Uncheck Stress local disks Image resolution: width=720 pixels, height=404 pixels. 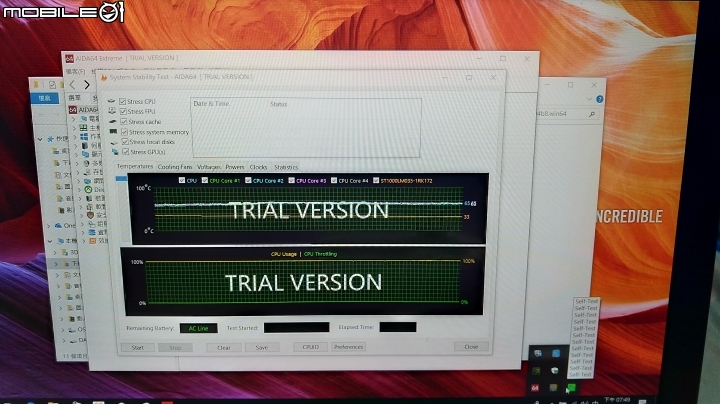pyautogui.click(x=125, y=142)
